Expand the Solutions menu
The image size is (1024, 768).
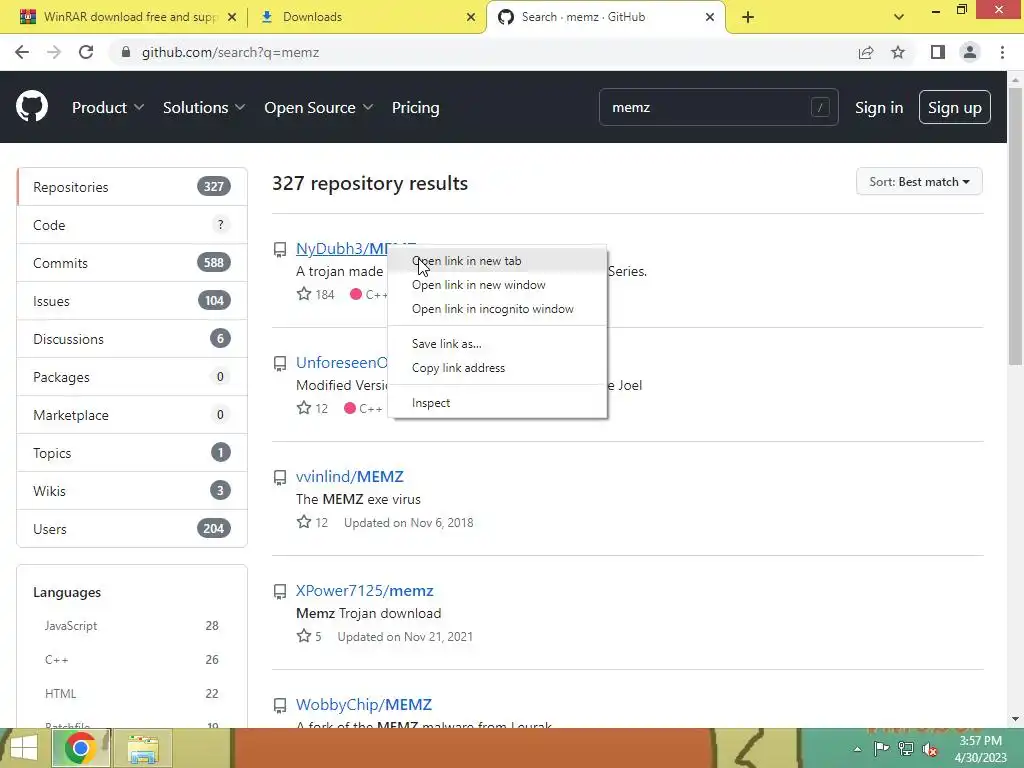[204, 107]
